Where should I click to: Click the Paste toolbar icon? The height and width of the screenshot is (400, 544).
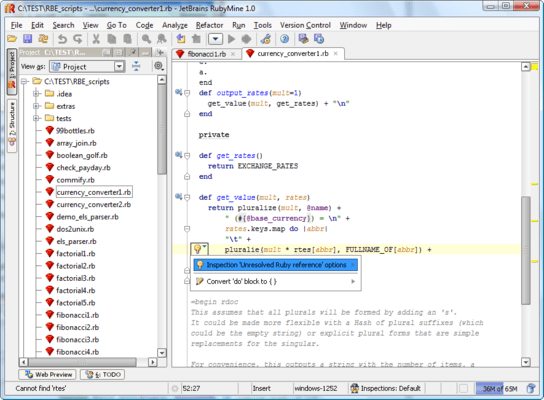128,39
